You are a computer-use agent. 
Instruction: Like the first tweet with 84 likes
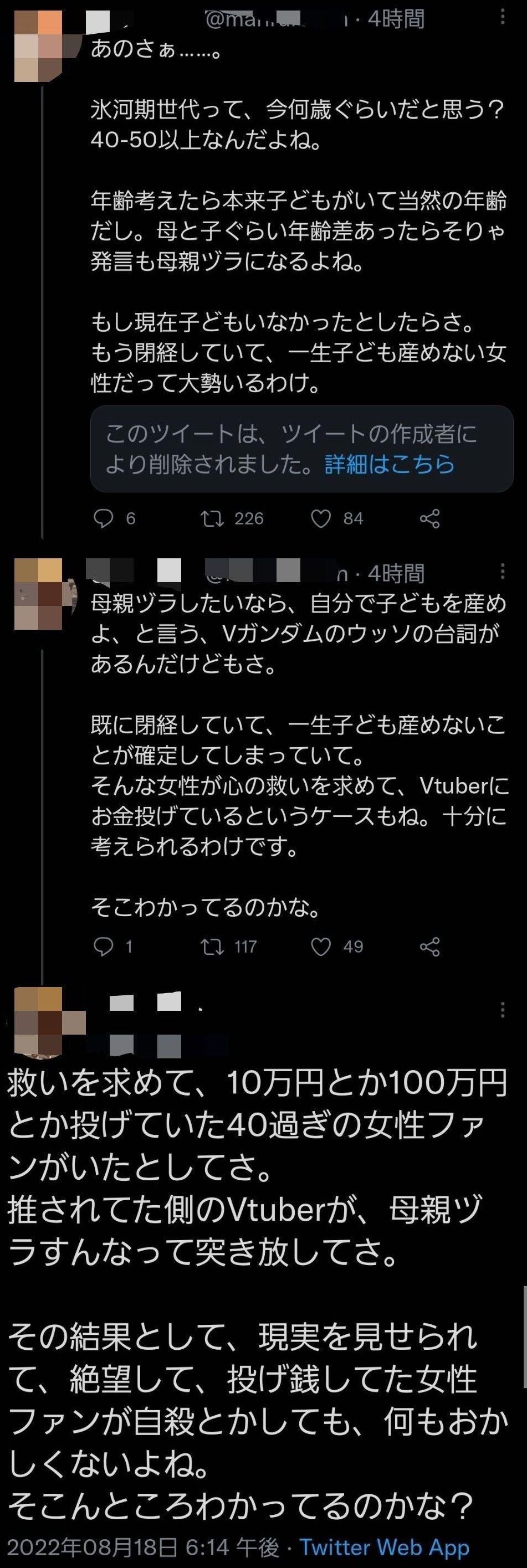(321, 518)
